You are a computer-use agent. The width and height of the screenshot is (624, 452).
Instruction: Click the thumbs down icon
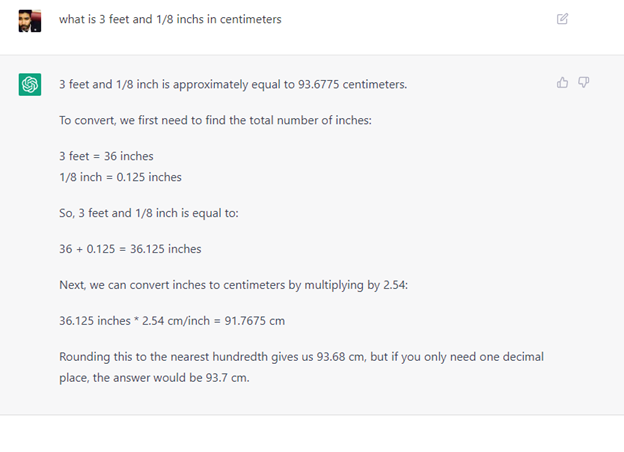coord(584,83)
